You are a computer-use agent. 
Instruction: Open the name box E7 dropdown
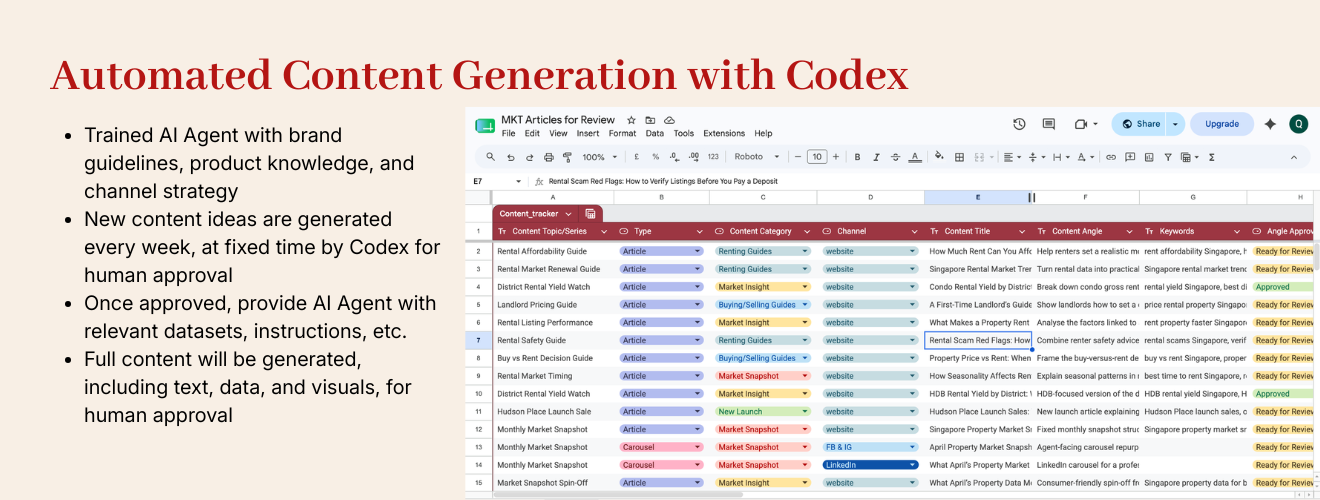click(518, 181)
